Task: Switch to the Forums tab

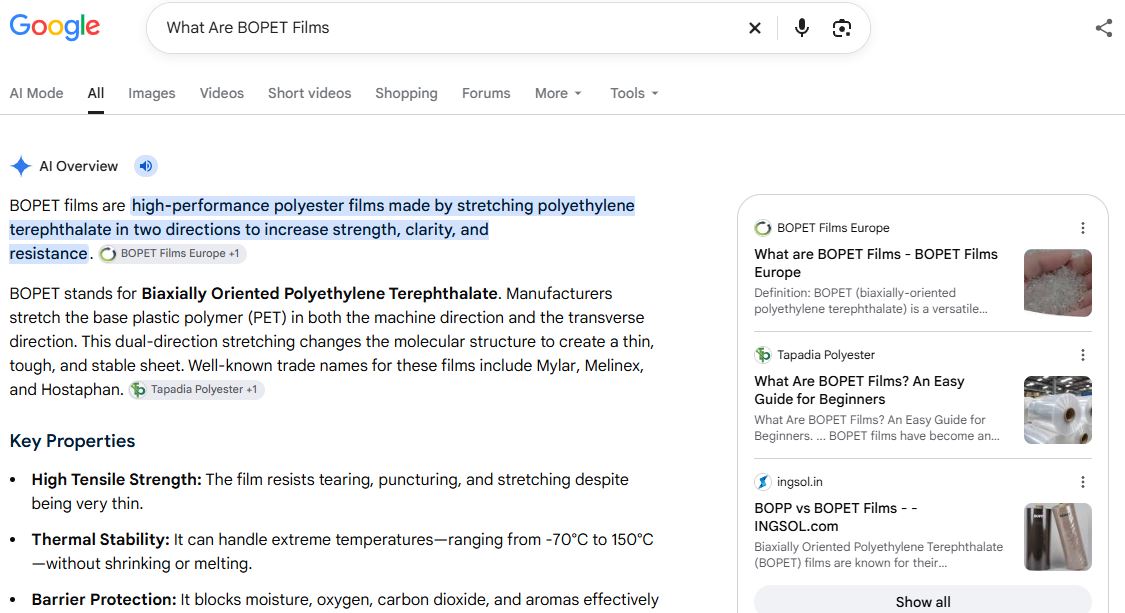Action: 486,93
